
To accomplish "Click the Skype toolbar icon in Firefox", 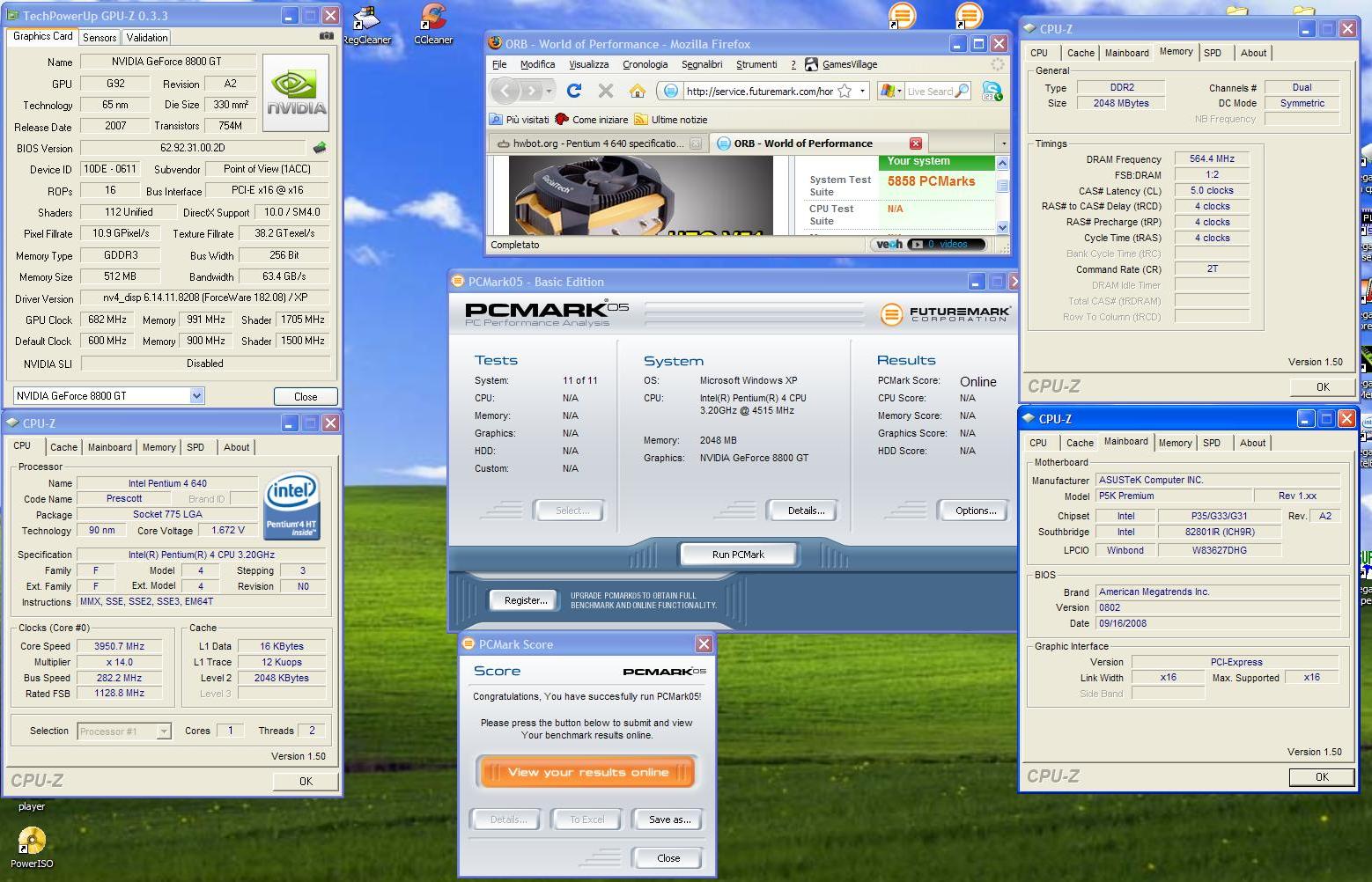I will pos(992,91).
